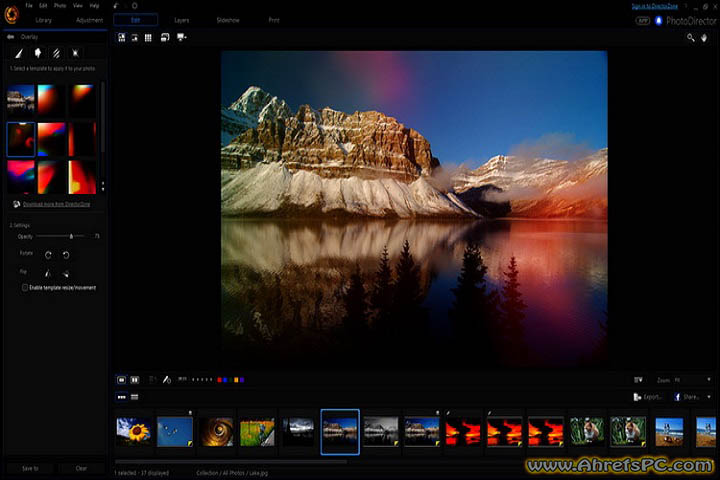Open the sort options icon left of Zoom
The height and width of the screenshot is (480, 720).
point(638,380)
